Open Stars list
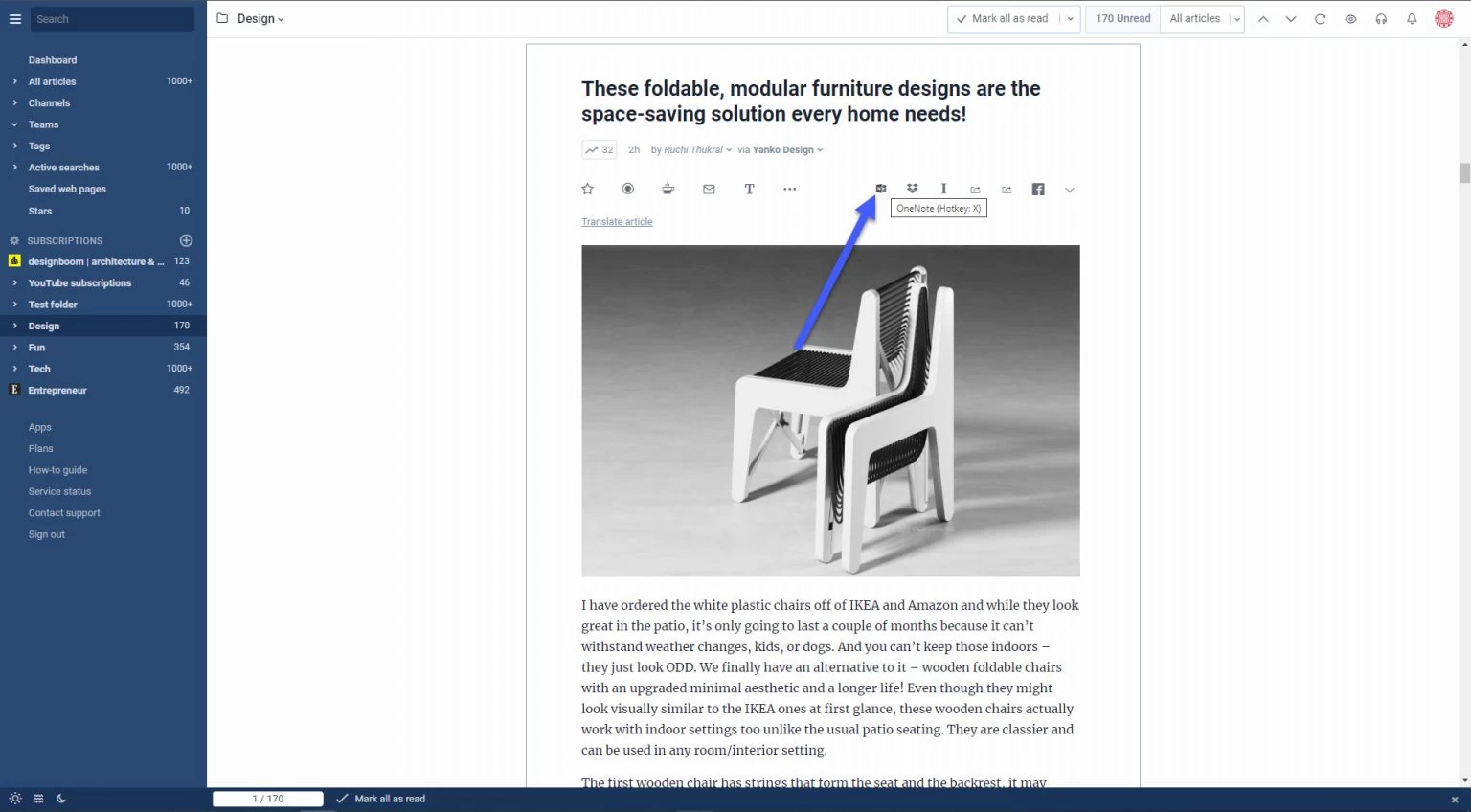1471x812 pixels. (40, 211)
